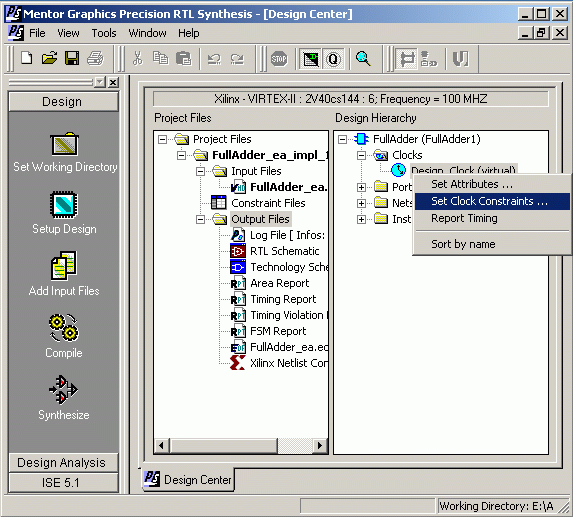Open the FSM Report entry

pyautogui.click(x=268, y=331)
